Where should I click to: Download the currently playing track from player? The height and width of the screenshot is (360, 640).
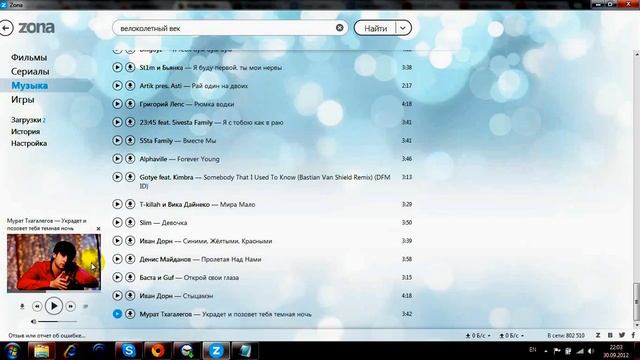click(22, 306)
